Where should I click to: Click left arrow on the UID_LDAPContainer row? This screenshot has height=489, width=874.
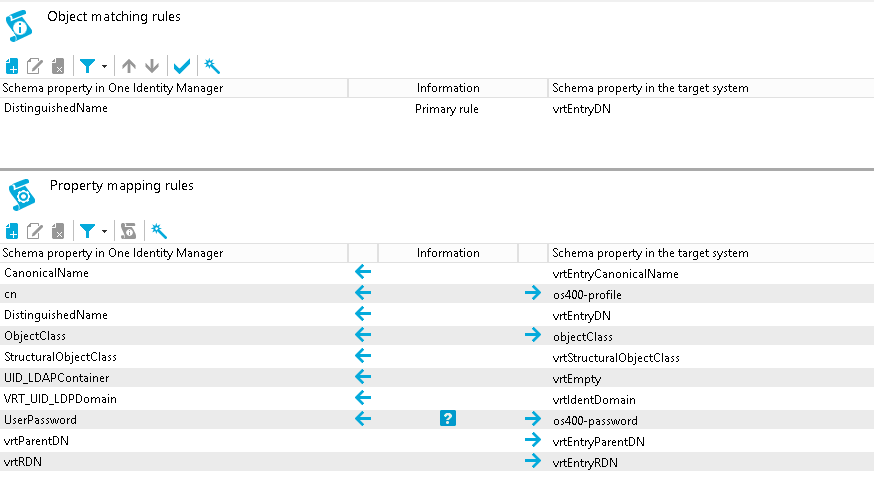[363, 378]
